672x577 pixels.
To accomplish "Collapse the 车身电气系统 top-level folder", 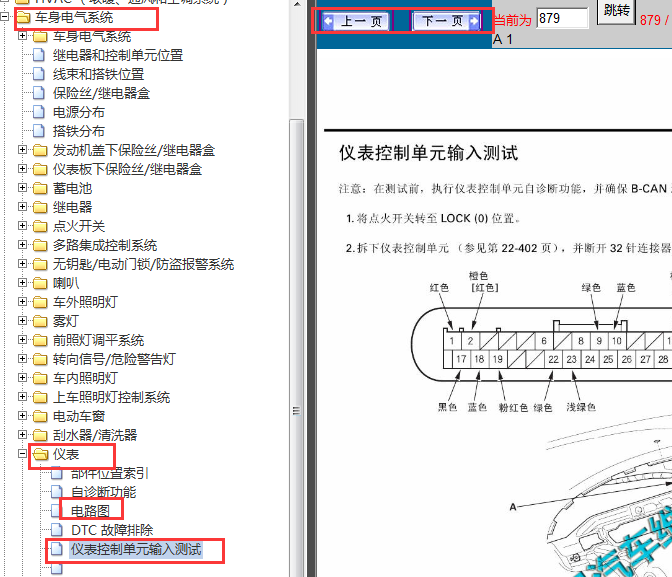I will (x=5, y=17).
